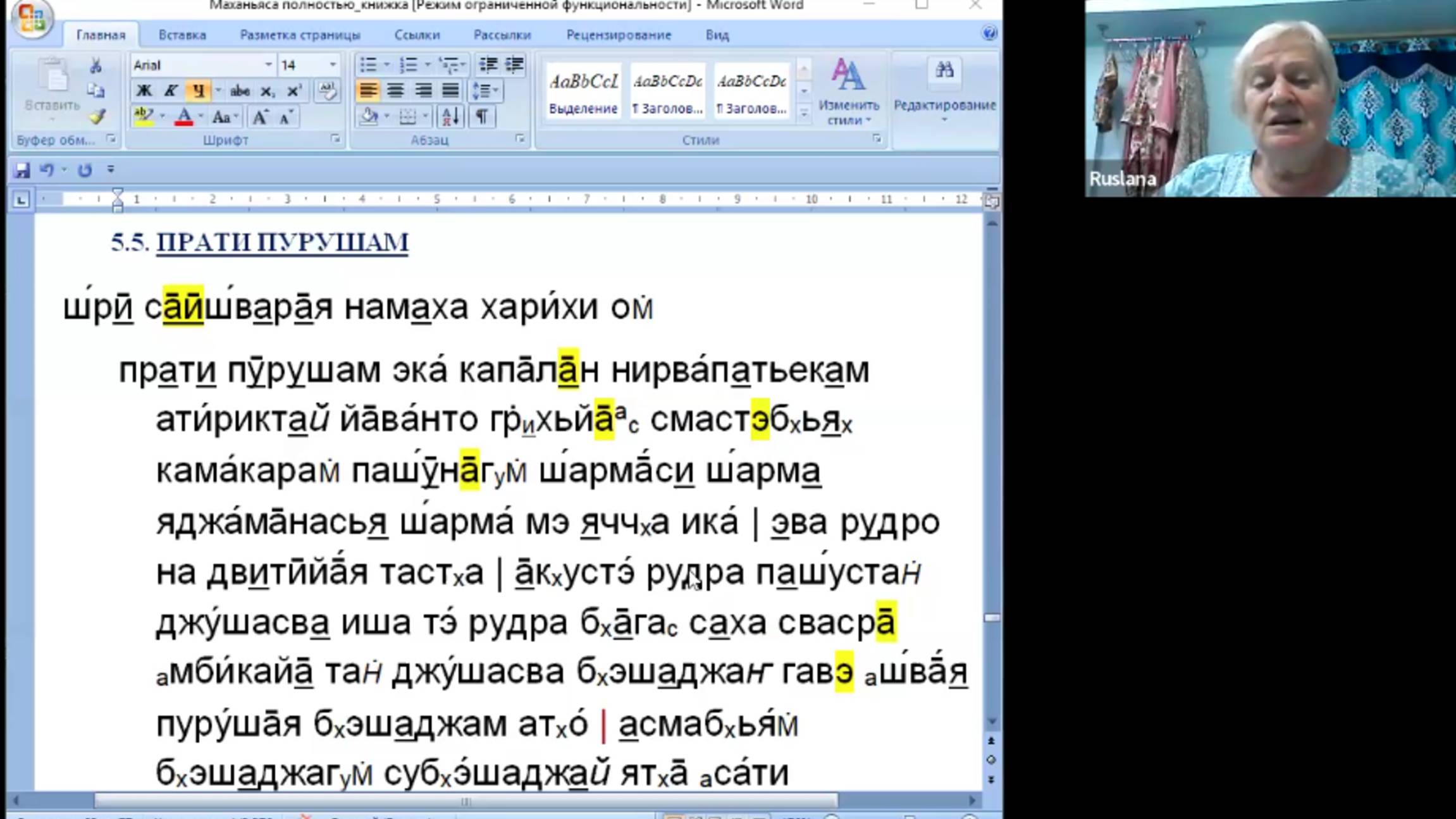Toggle italic formatting К button
Viewport: 1456px width, 819px height.
(171, 91)
